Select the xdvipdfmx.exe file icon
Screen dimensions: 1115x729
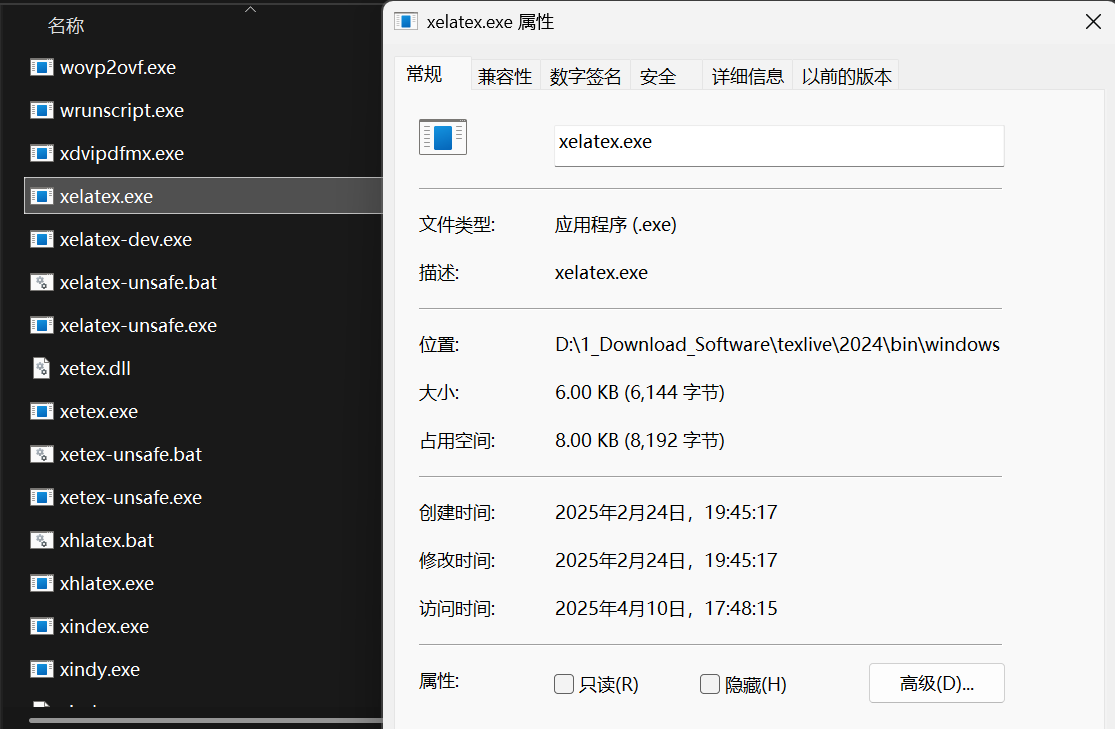pyautogui.click(x=41, y=154)
